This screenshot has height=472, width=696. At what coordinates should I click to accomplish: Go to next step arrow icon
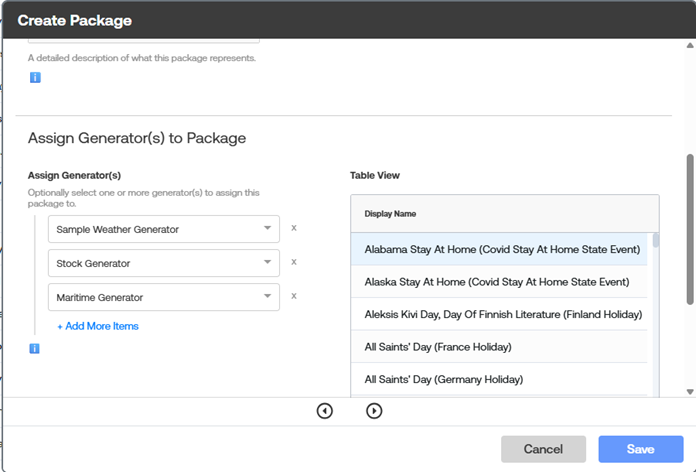point(374,411)
